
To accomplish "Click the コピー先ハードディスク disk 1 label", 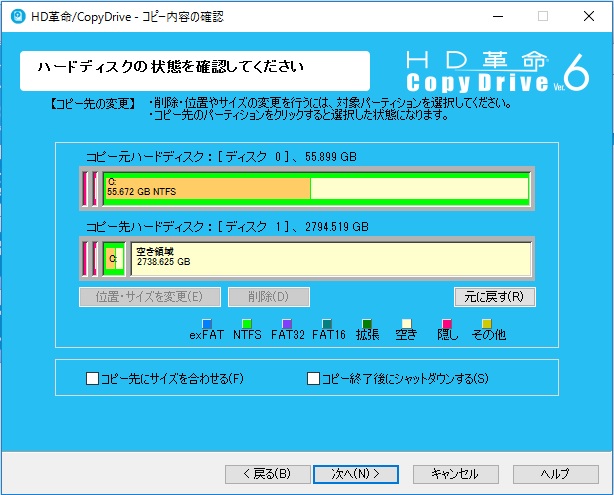I will (227, 227).
